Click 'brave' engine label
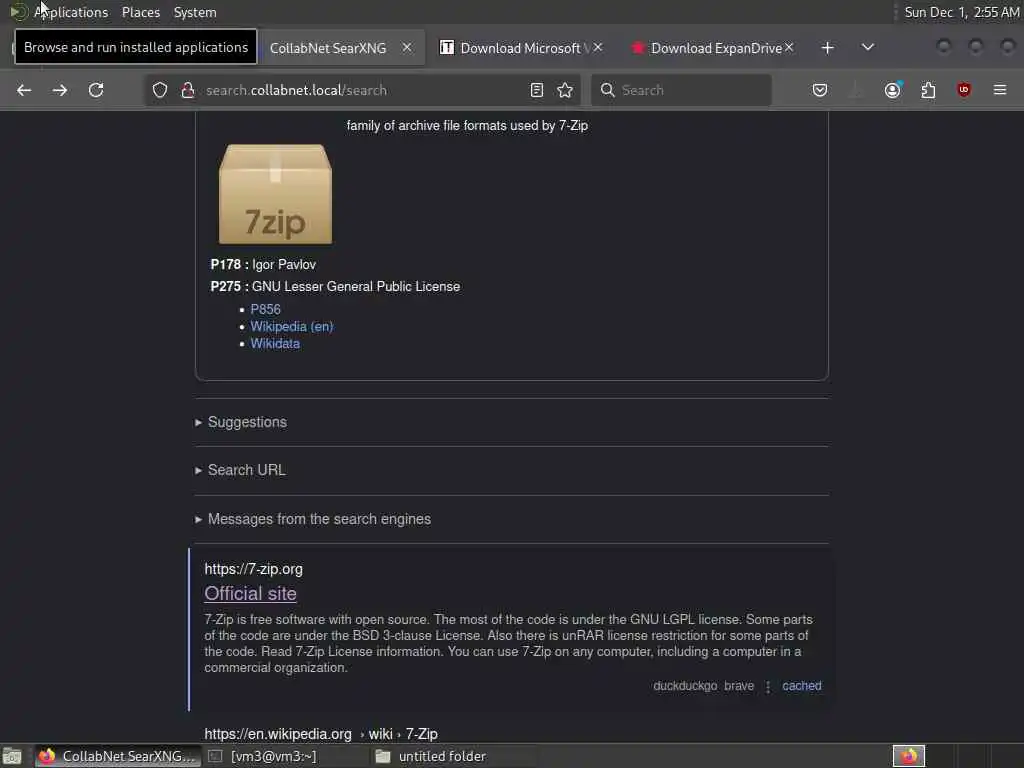 [x=739, y=686]
